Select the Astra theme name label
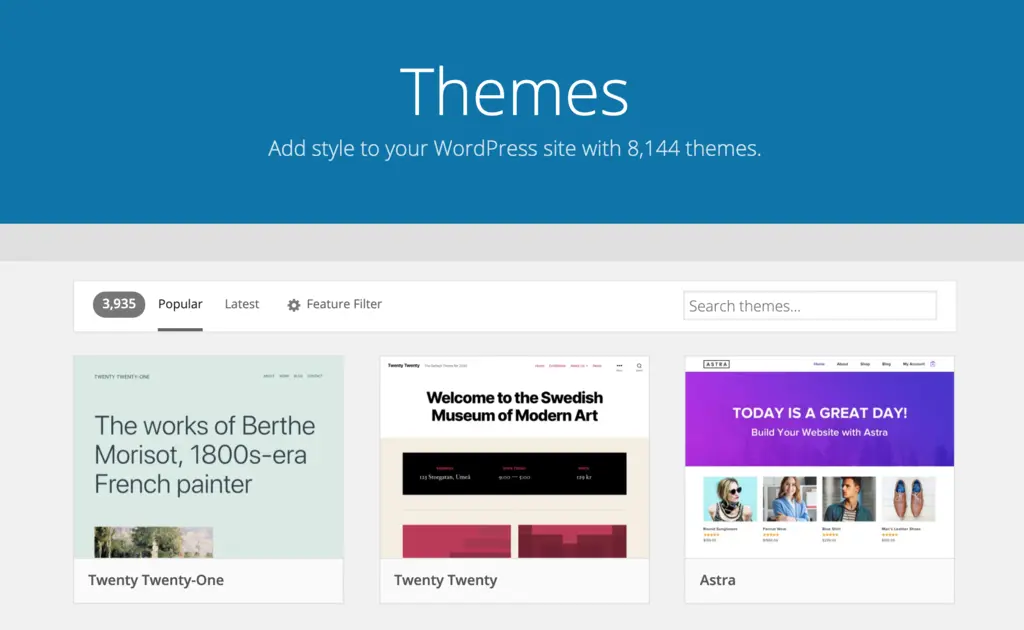Image resolution: width=1024 pixels, height=630 pixels. coord(718,580)
